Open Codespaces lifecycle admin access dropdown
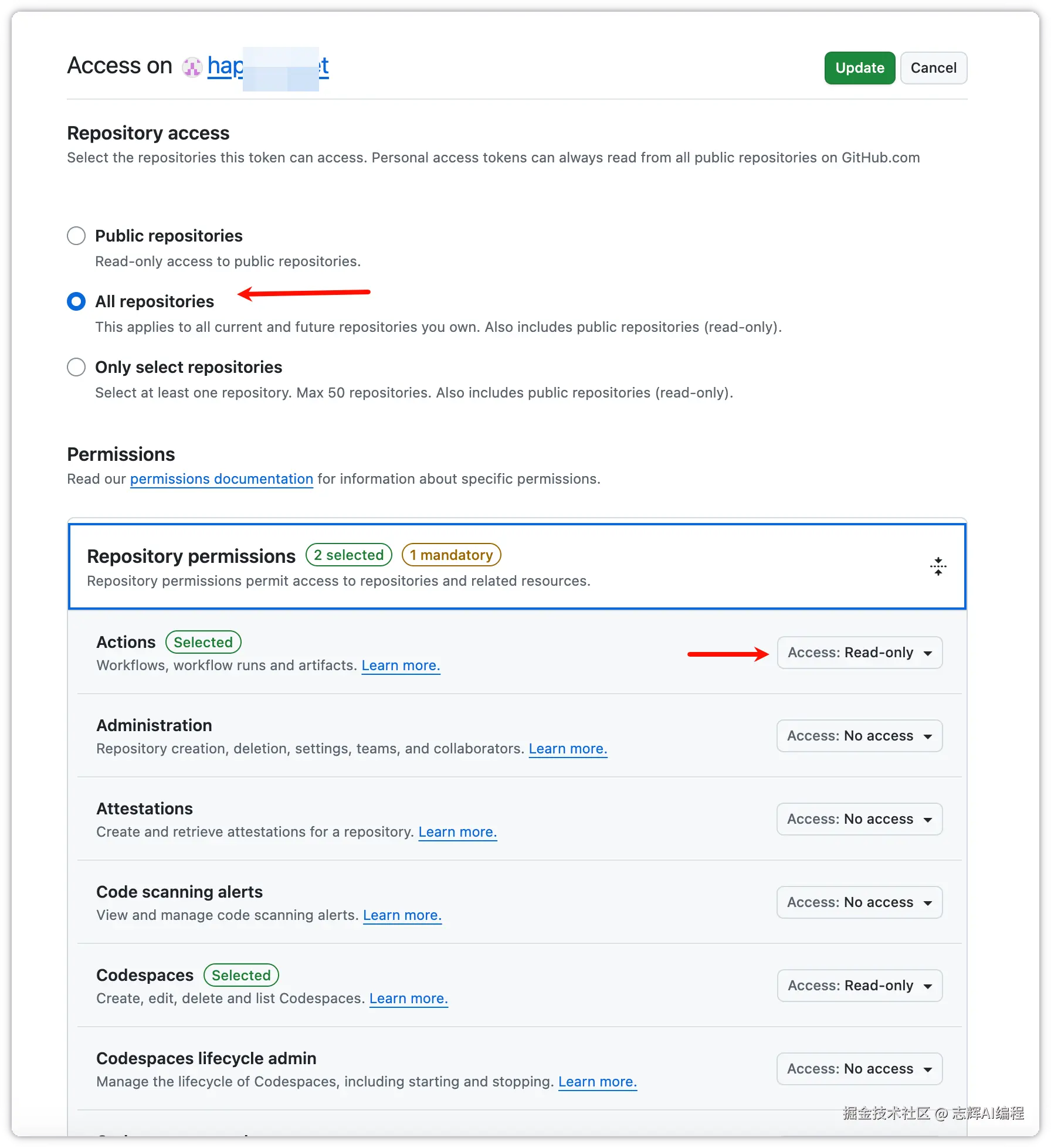1051x1148 pixels. pos(859,1069)
